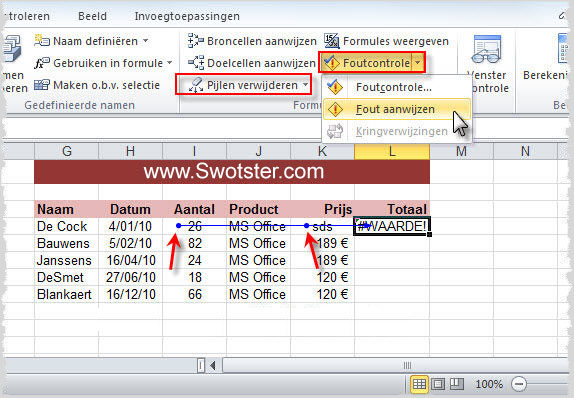
Task: Open the Invoegtoepassingen ribbon tab
Action: (187, 16)
